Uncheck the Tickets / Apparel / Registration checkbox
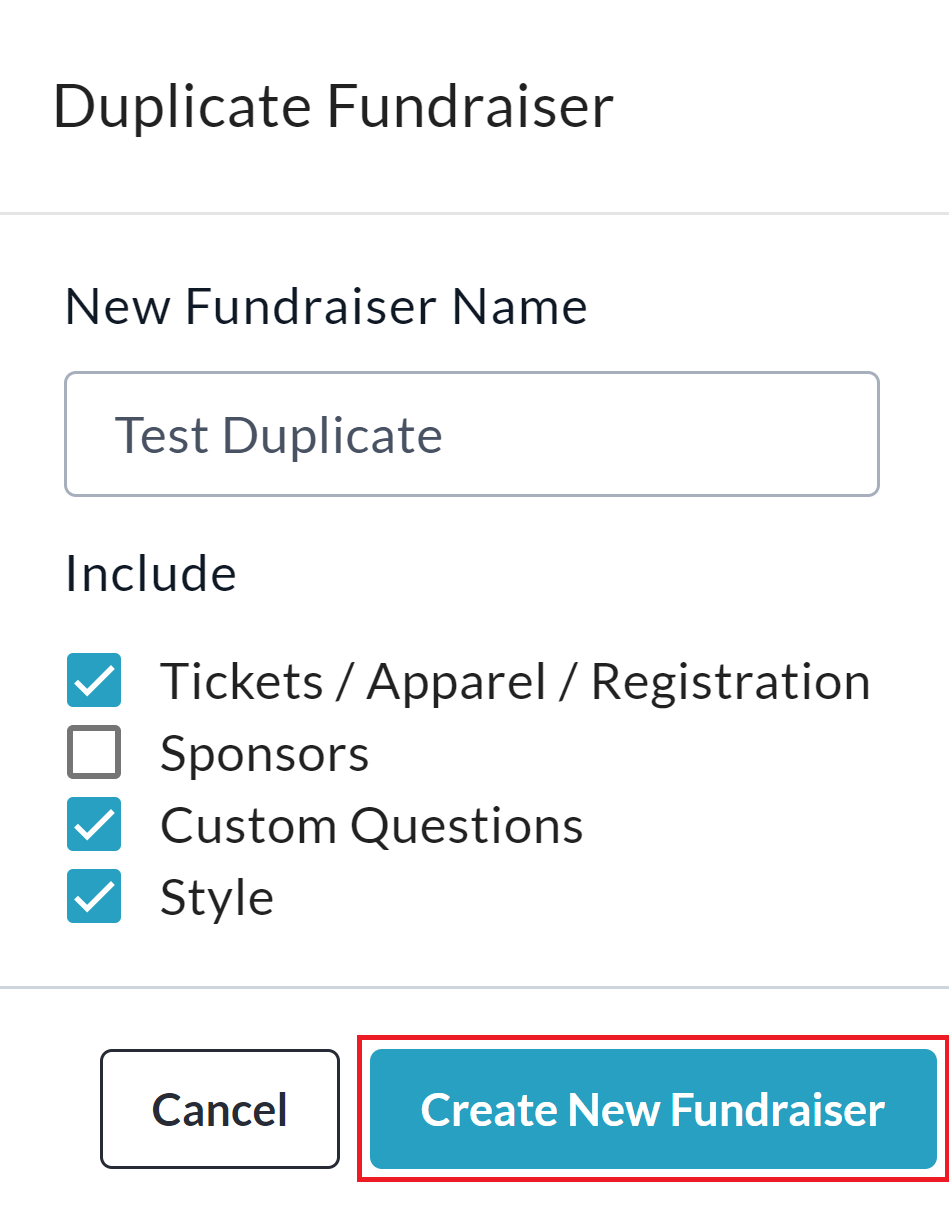Viewport: 949px width, 1211px height. click(x=94, y=681)
